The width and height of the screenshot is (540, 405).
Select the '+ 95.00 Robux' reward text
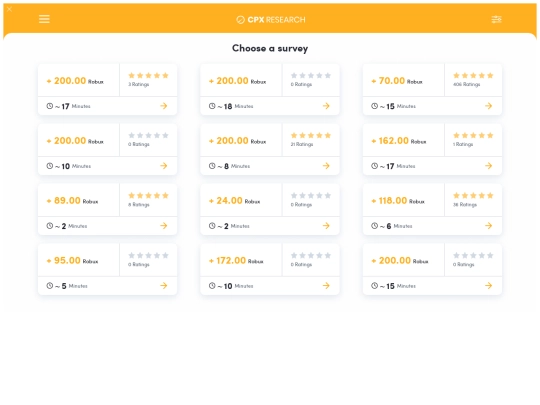(72, 261)
